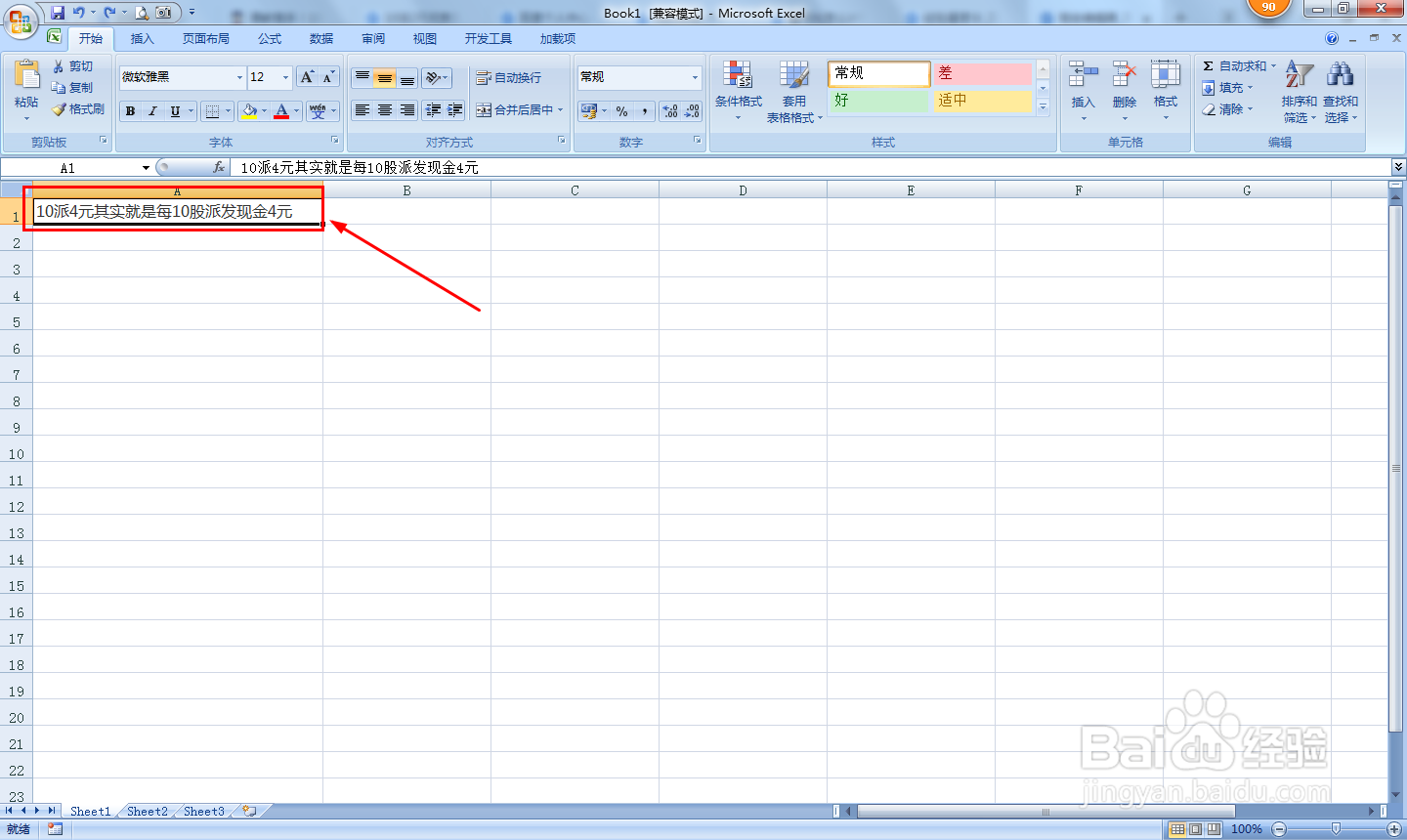Open the Clear (清除) dropdown

1227,109
